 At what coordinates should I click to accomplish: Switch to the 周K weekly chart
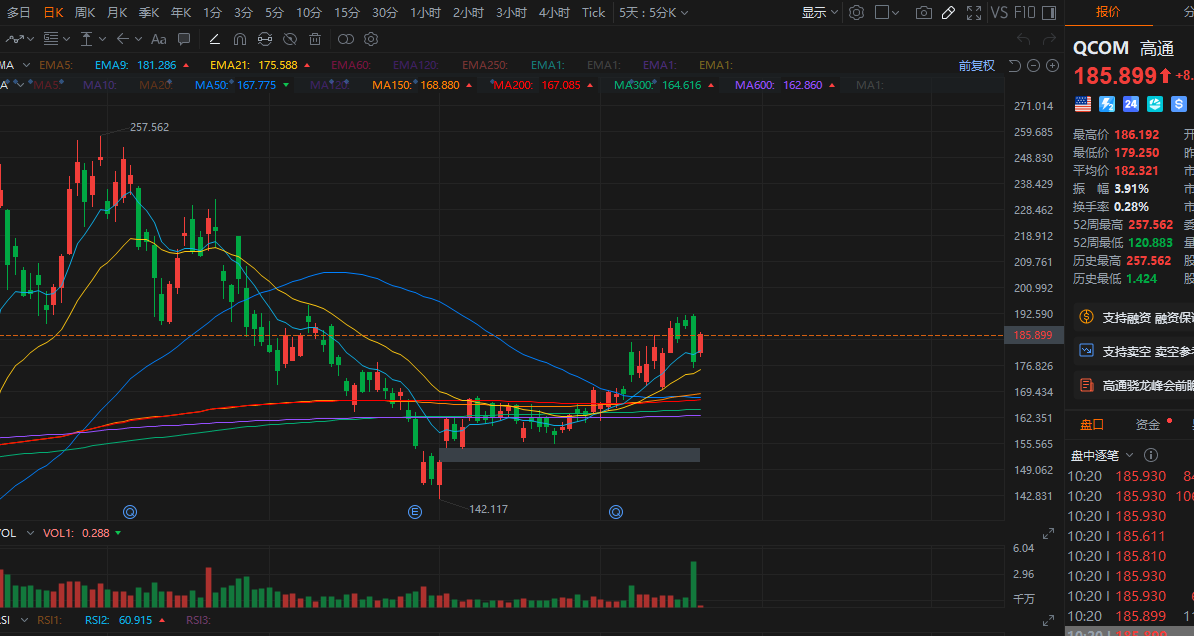pyautogui.click(x=85, y=12)
